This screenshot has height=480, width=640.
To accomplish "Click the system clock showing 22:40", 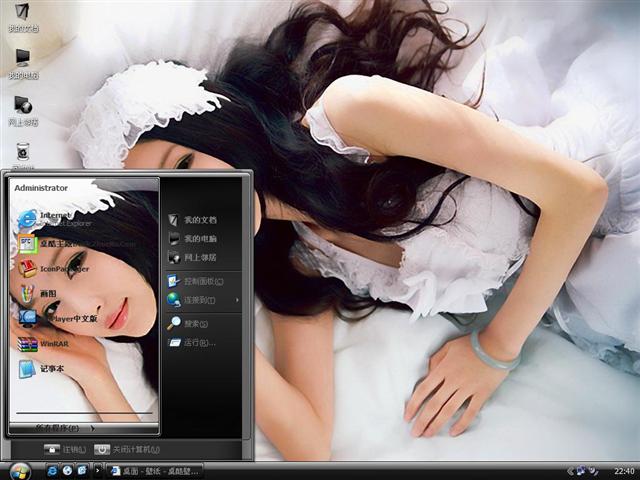I will coord(623,470).
